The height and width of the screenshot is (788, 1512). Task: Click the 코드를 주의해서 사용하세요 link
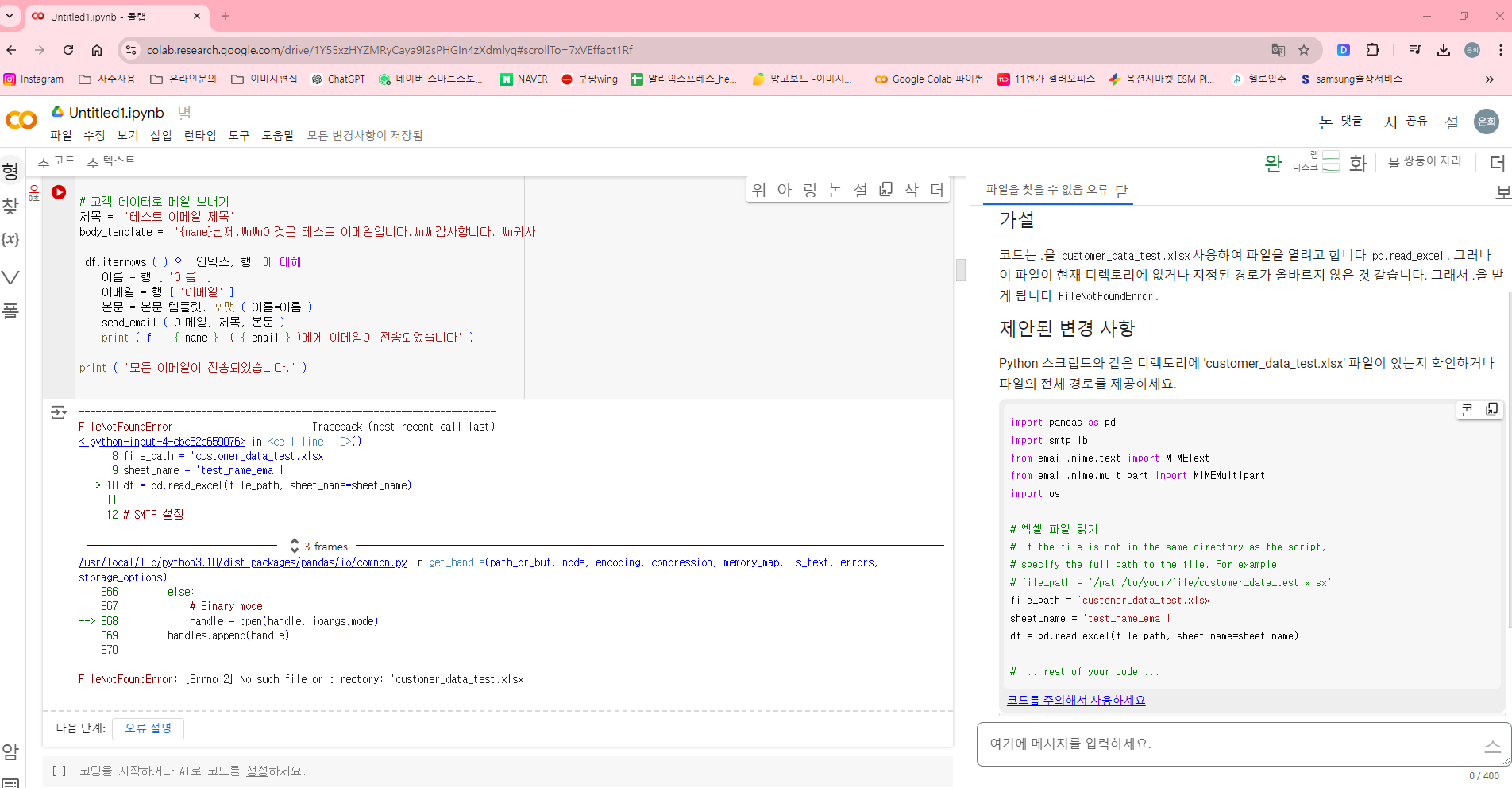point(1076,701)
